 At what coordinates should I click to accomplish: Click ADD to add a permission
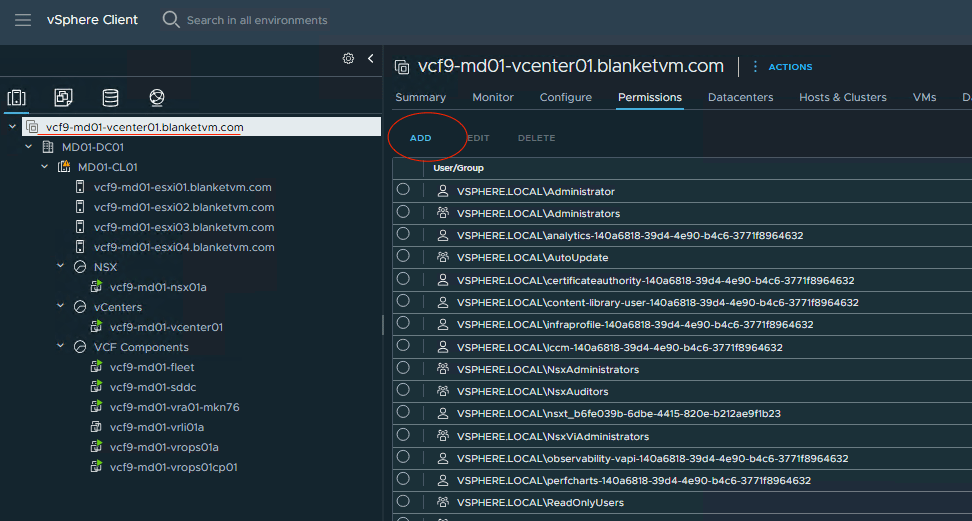420,138
